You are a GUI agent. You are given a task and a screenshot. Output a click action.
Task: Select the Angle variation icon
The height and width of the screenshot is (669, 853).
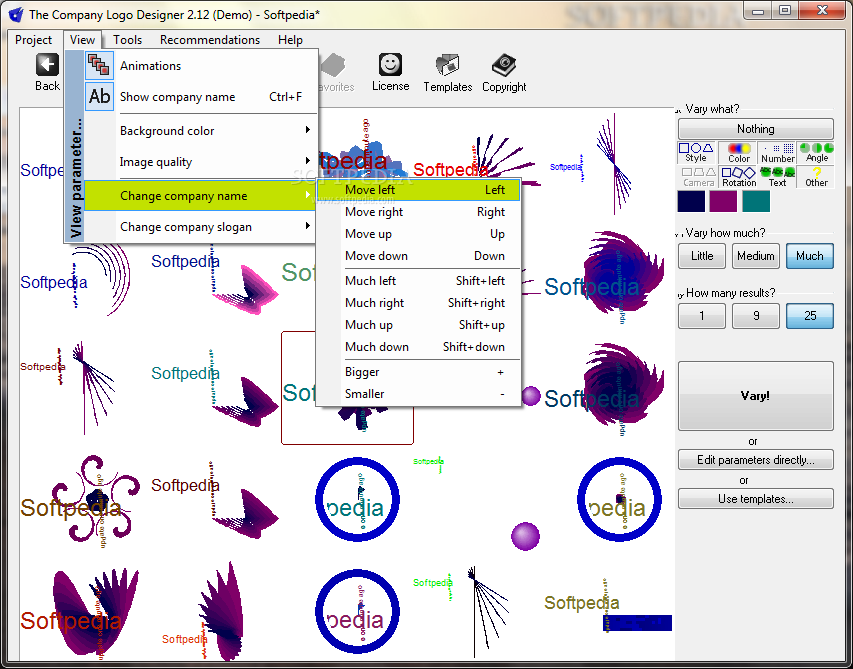click(x=817, y=152)
